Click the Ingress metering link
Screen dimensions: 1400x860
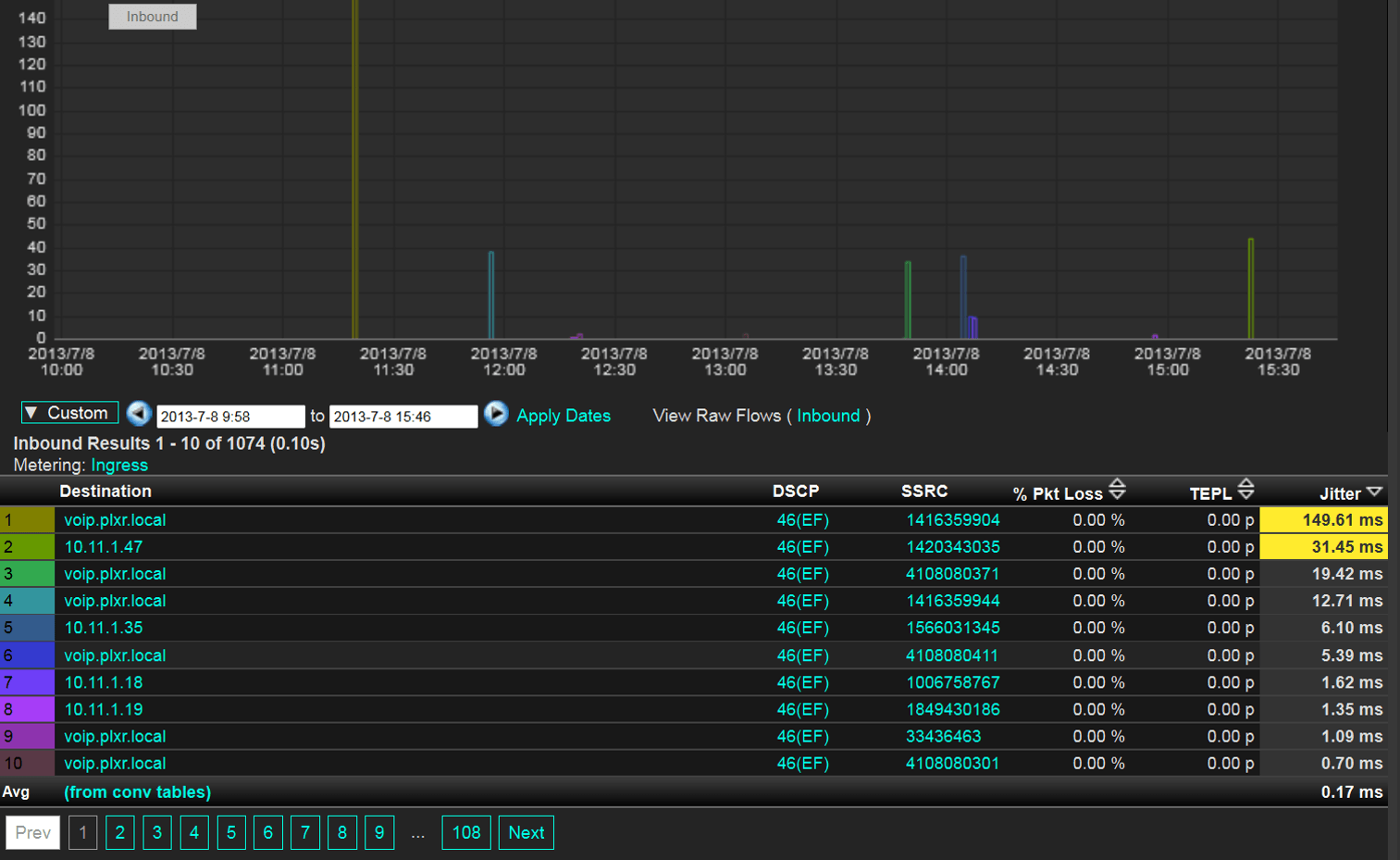tap(119, 465)
